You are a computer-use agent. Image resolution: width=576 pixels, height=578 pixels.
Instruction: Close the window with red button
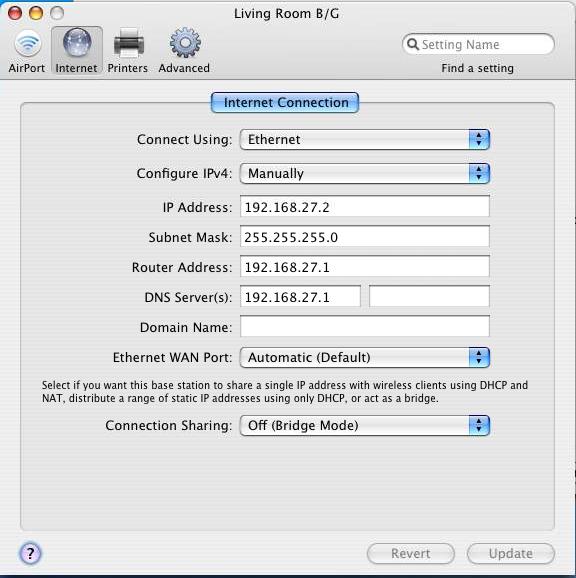[15, 13]
